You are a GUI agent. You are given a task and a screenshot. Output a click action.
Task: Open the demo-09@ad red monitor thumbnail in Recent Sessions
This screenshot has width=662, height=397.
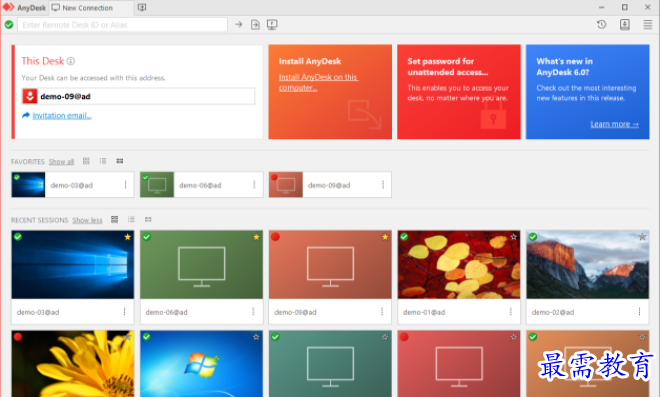point(330,264)
